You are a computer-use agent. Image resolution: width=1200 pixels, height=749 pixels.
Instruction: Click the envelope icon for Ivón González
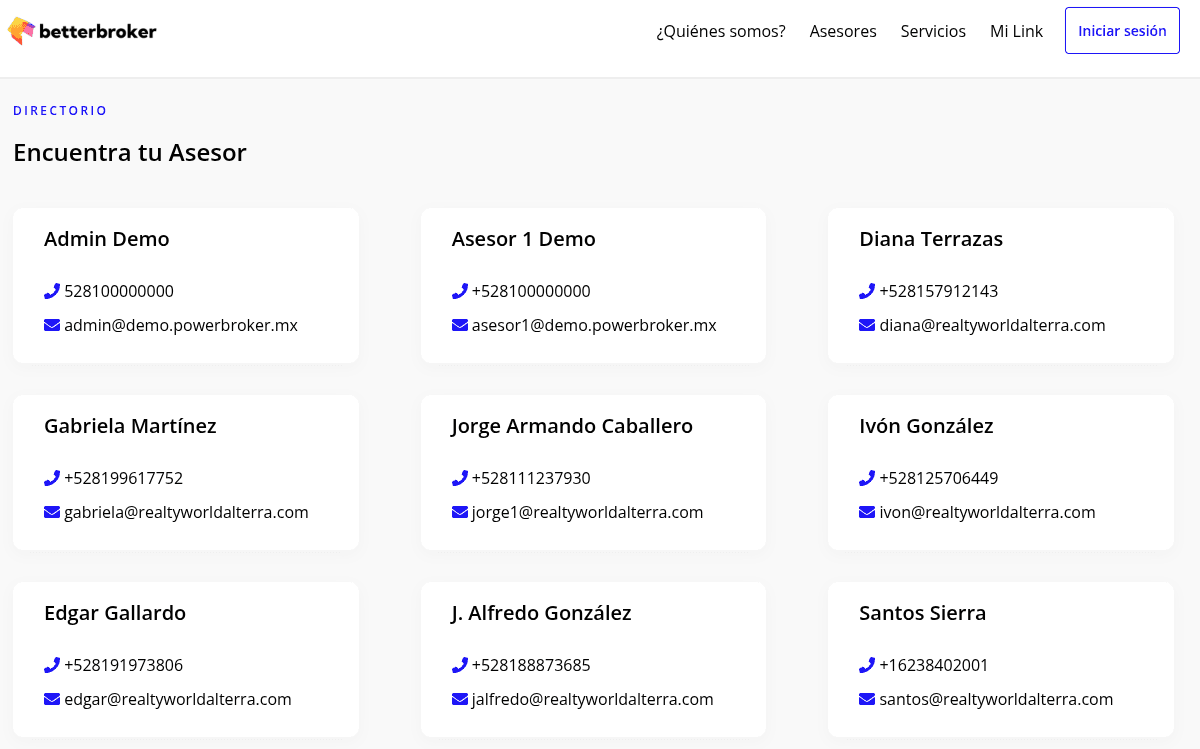coord(867,512)
